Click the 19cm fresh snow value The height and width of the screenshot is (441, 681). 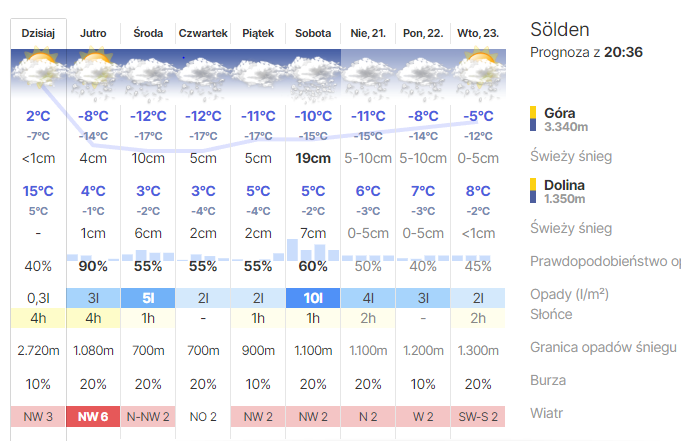click(x=313, y=158)
